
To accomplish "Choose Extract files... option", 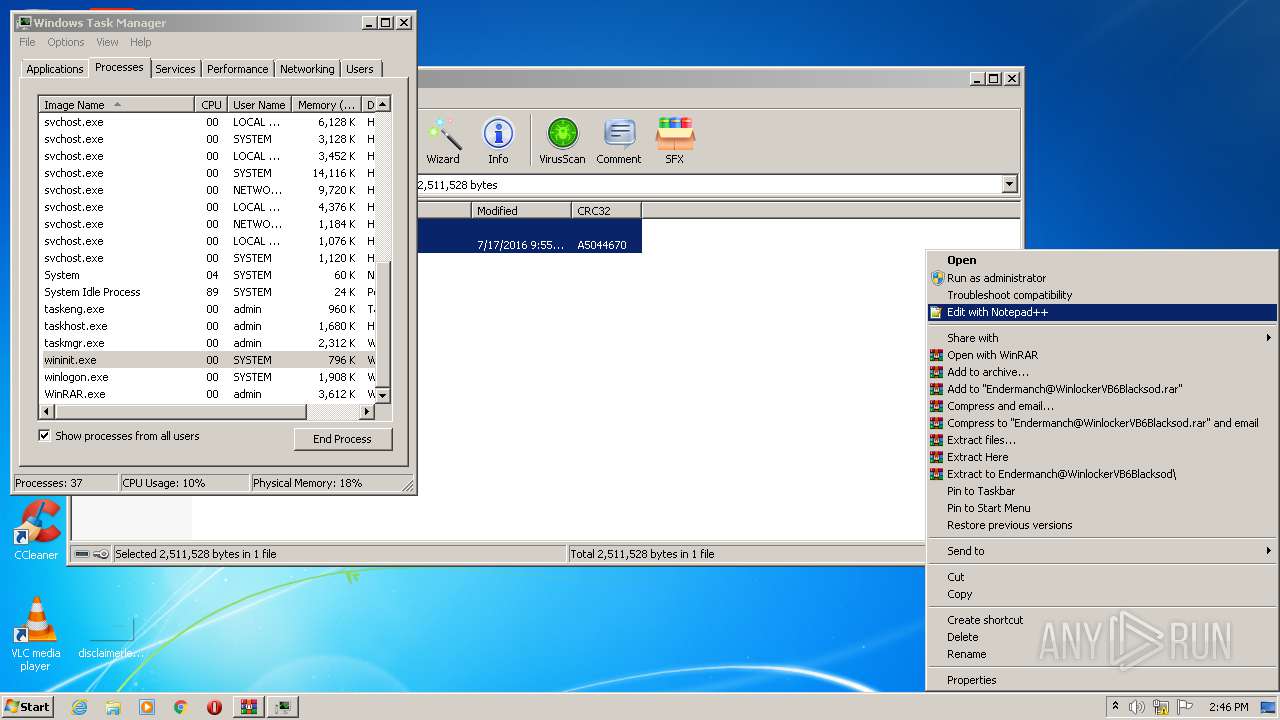I will click(x=1102, y=440).
